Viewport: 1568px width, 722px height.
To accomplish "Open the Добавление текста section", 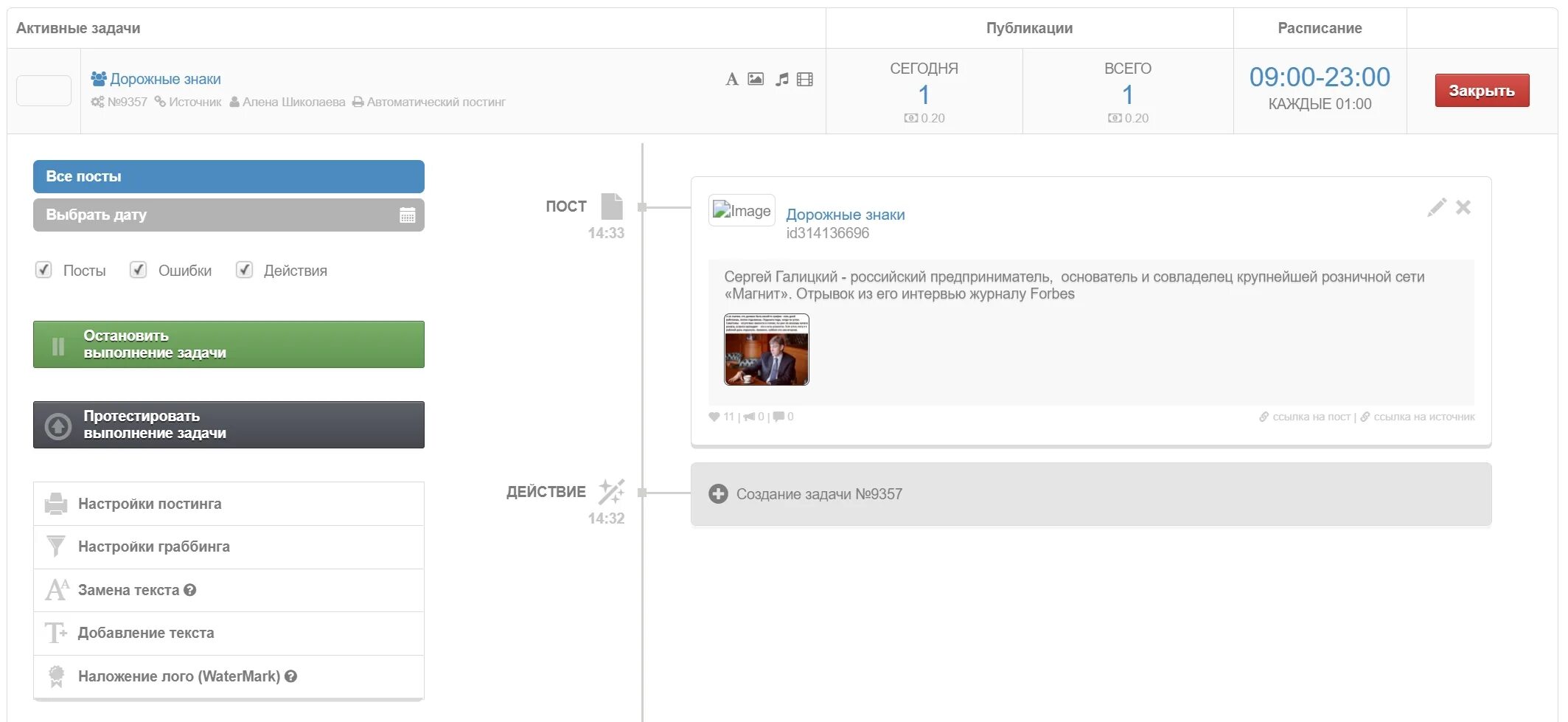I will 229,633.
